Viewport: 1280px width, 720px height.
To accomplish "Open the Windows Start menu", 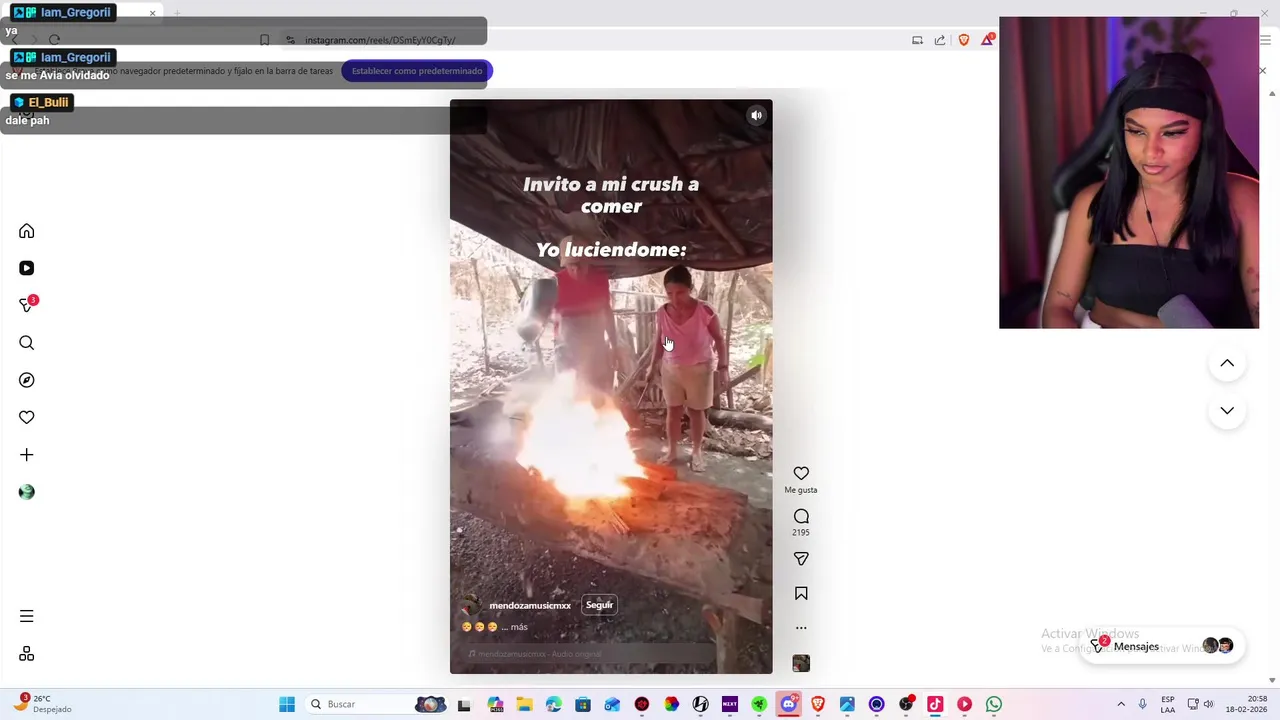I will click(x=287, y=704).
